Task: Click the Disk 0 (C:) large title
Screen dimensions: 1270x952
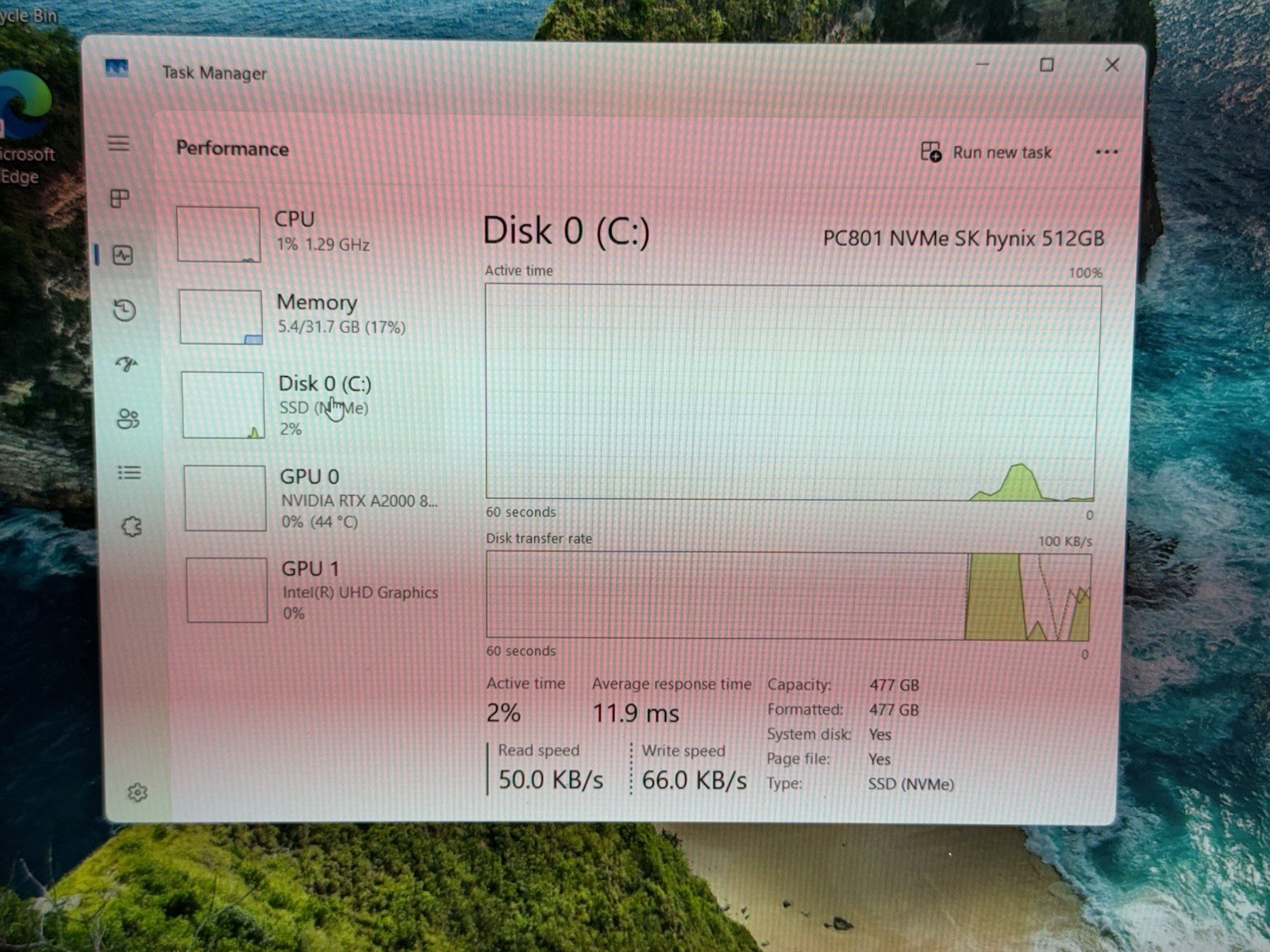Action: [566, 232]
